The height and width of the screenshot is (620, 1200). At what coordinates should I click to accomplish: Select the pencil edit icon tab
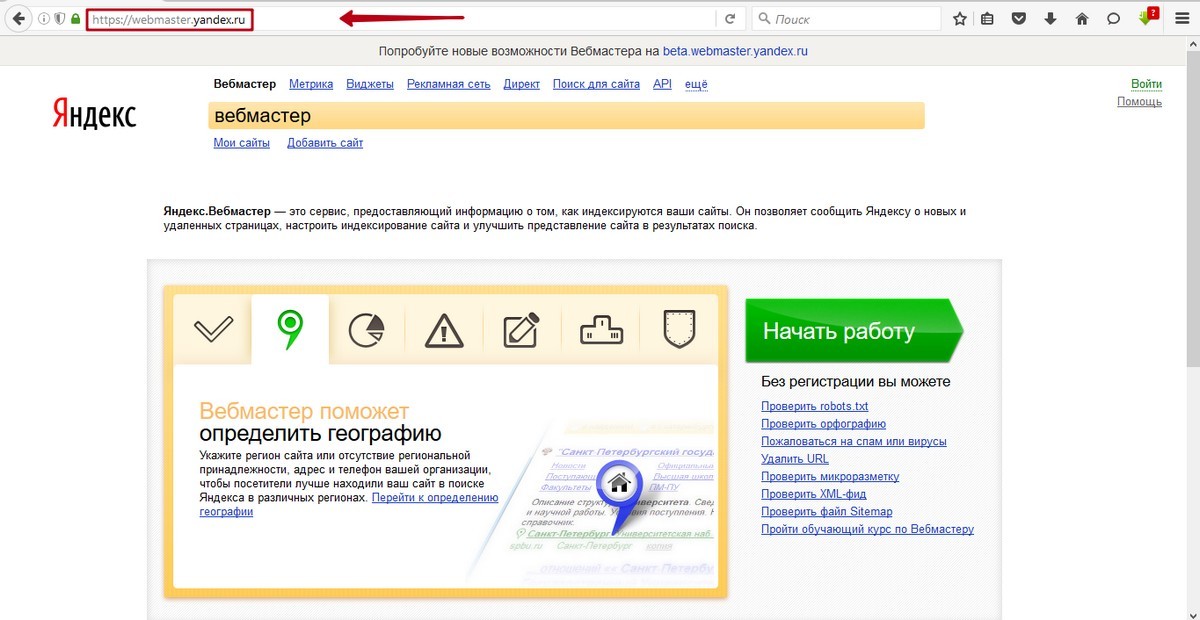pos(522,329)
